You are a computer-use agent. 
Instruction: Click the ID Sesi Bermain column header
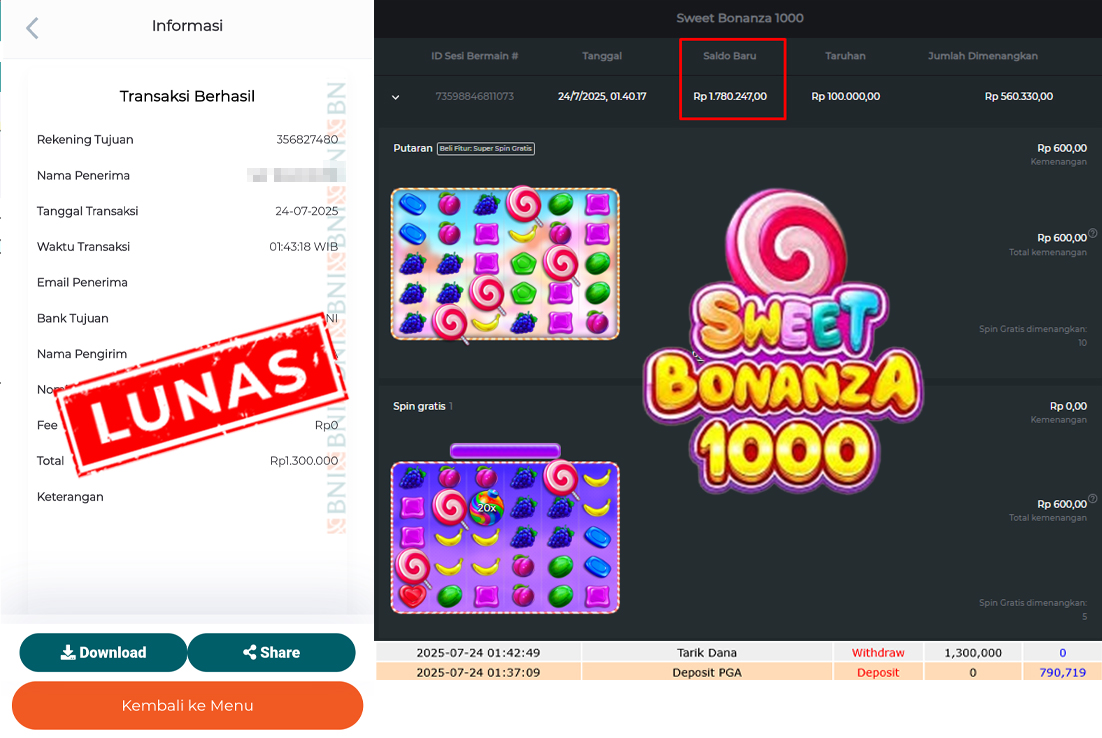coord(474,56)
